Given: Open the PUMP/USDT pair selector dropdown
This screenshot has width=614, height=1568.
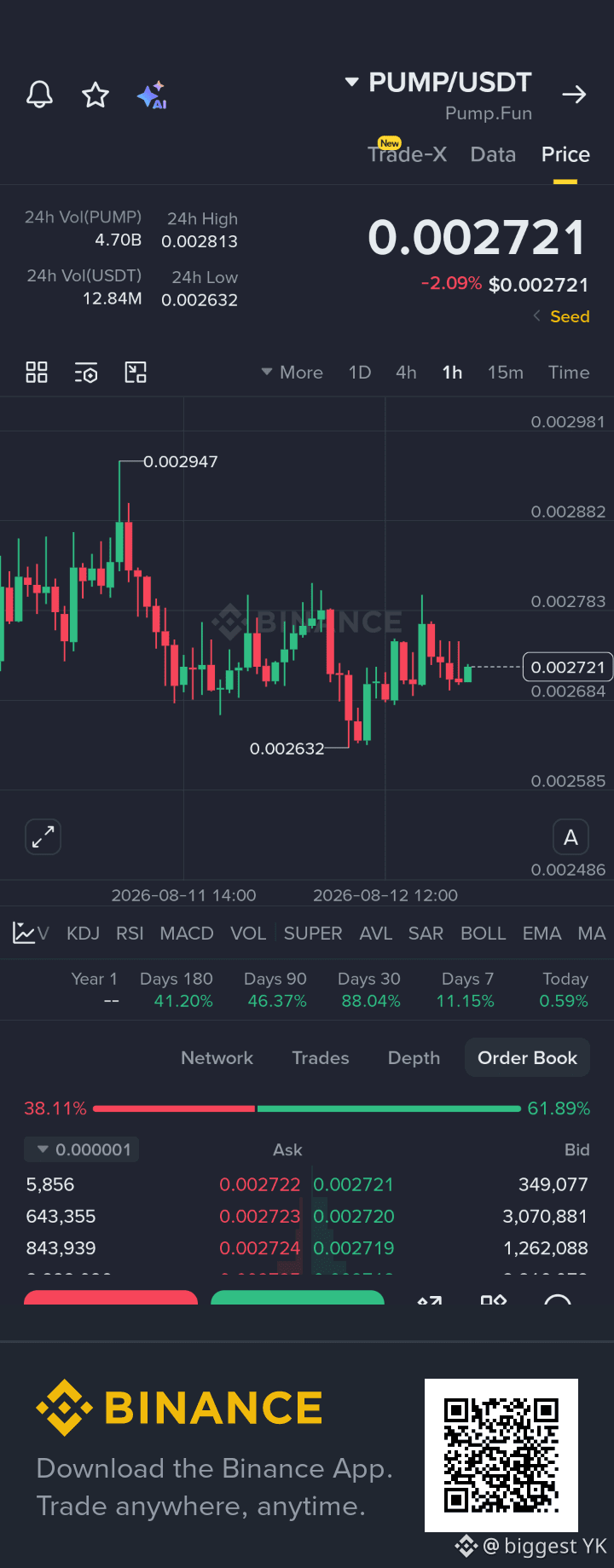Looking at the screenshot, I should (438, 83).
